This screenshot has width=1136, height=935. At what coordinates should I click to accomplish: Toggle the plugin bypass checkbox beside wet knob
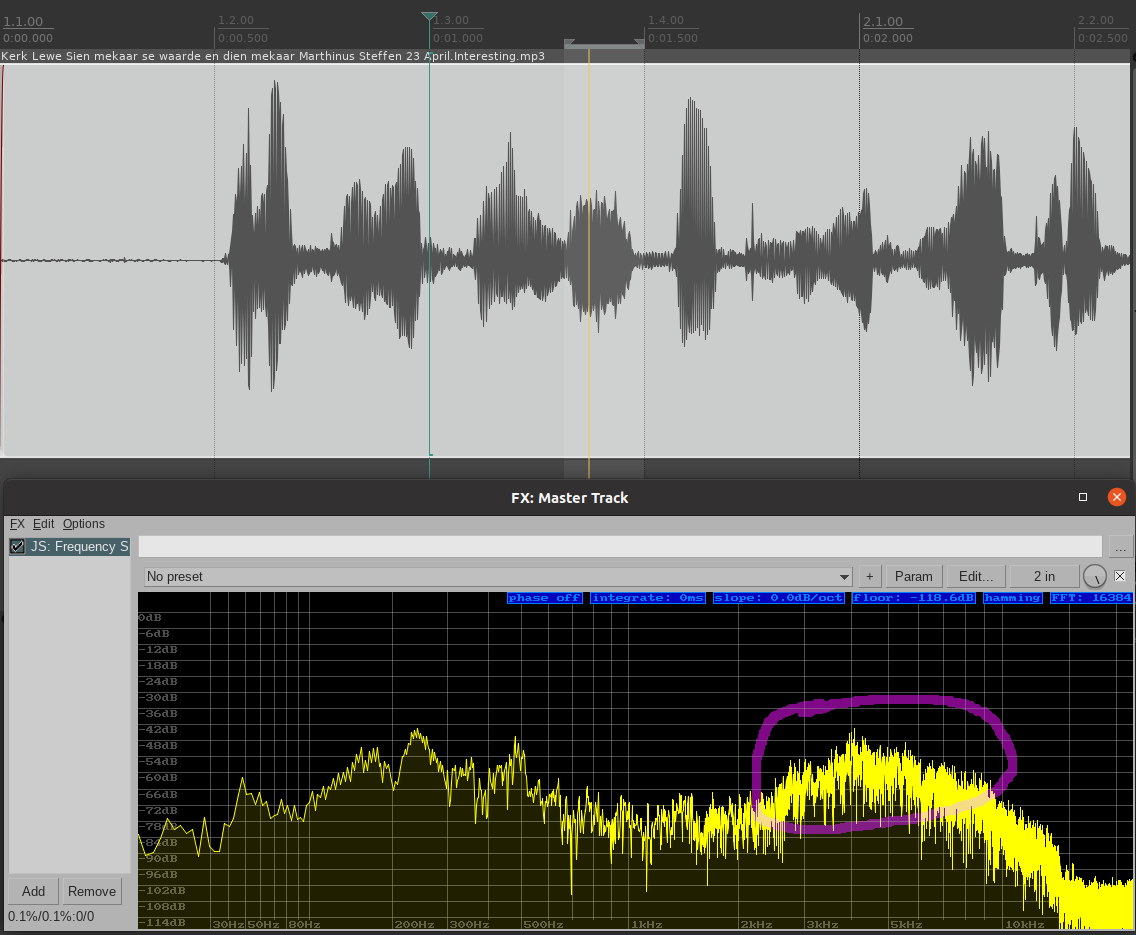pos(1120,576)
